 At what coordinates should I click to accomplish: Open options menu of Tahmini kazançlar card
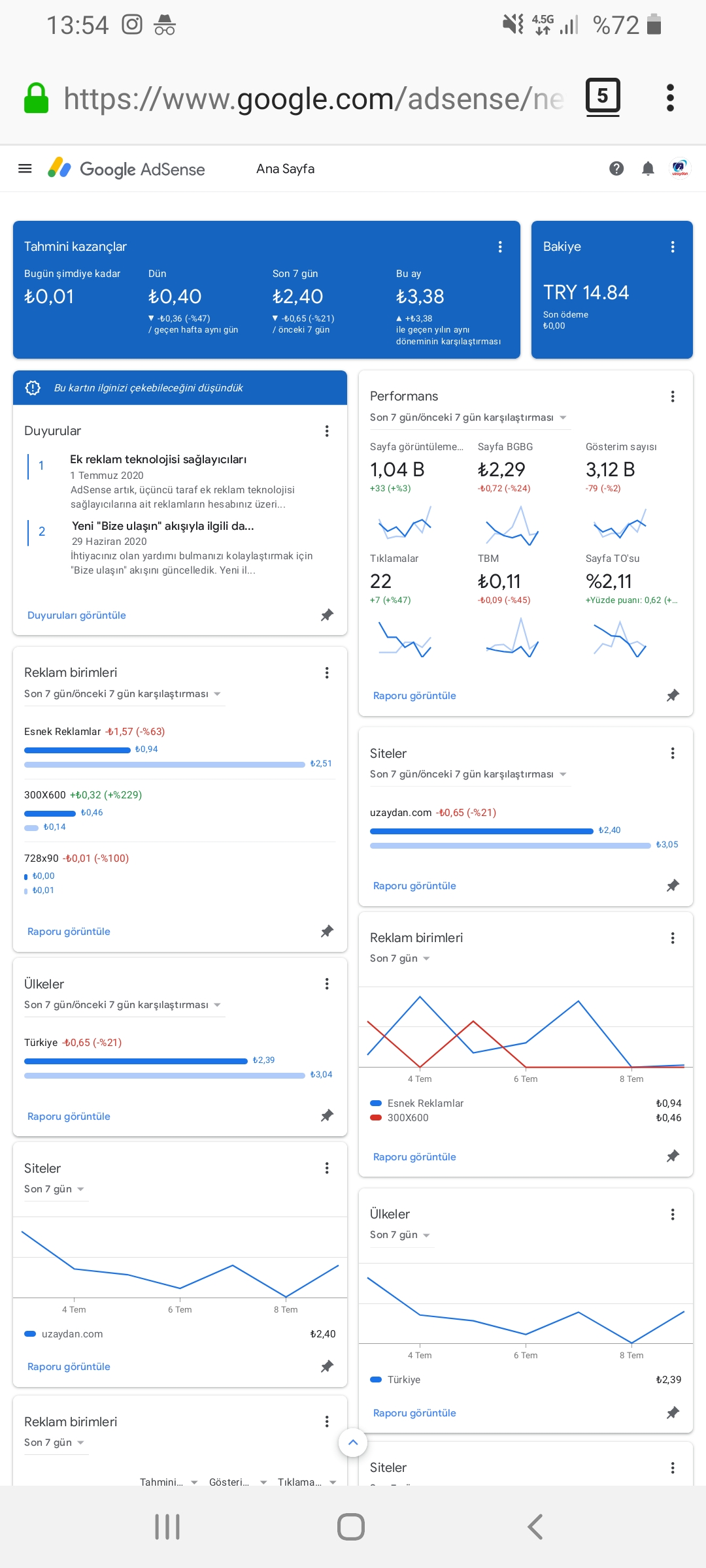click(x=500, y=246)
